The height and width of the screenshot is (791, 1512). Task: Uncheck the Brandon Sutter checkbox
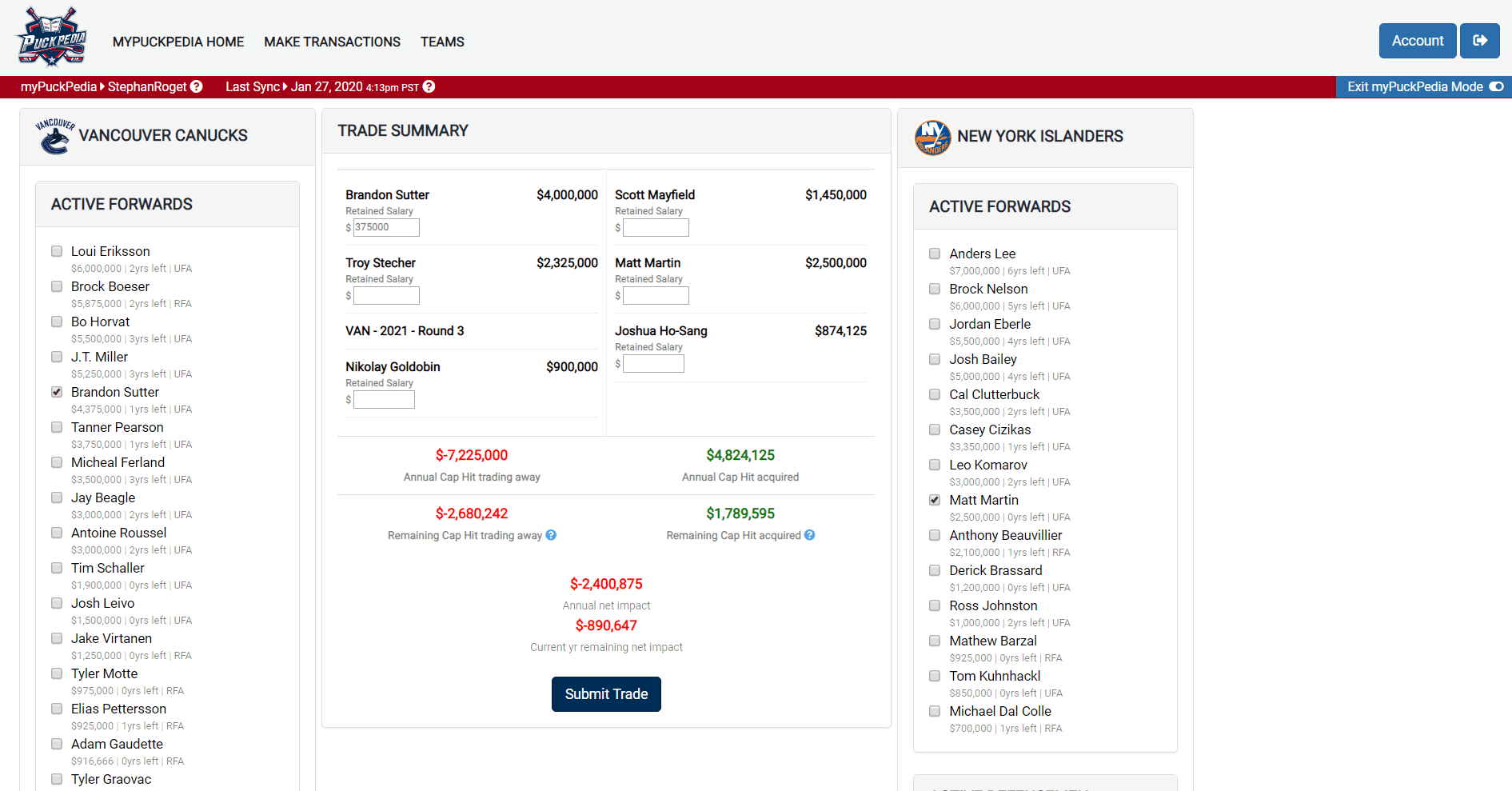tap(57, 392)
